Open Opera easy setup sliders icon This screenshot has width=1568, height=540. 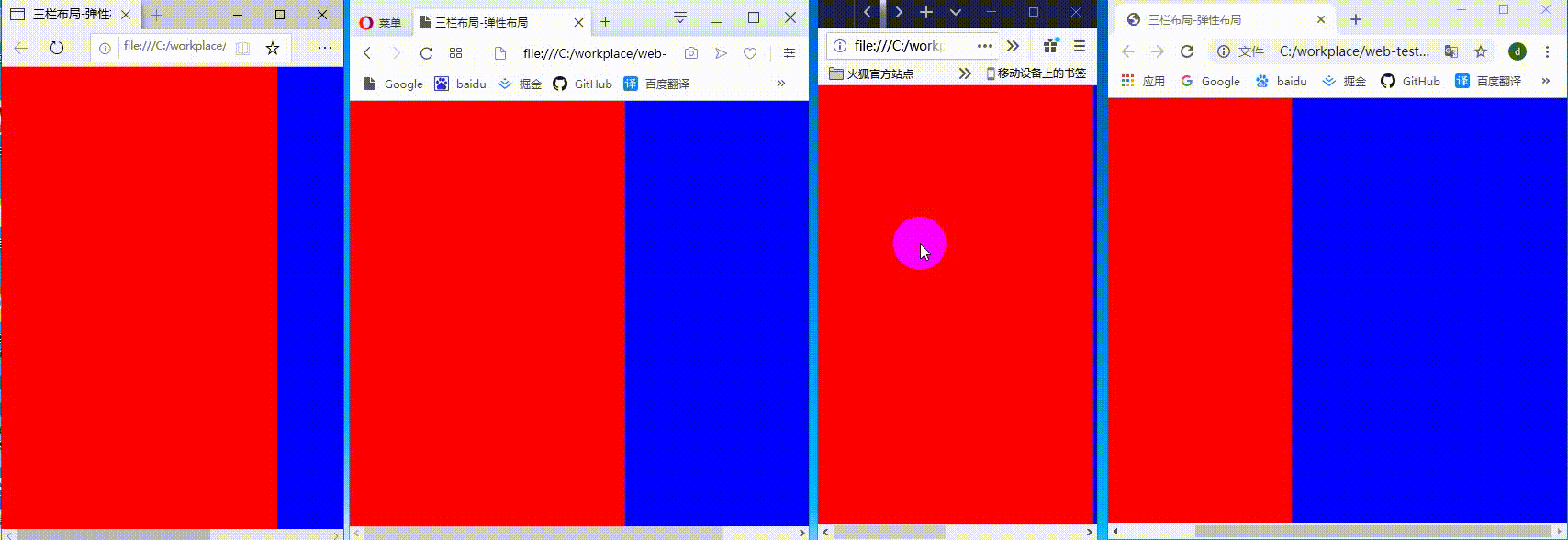click(x=790, y=53)
